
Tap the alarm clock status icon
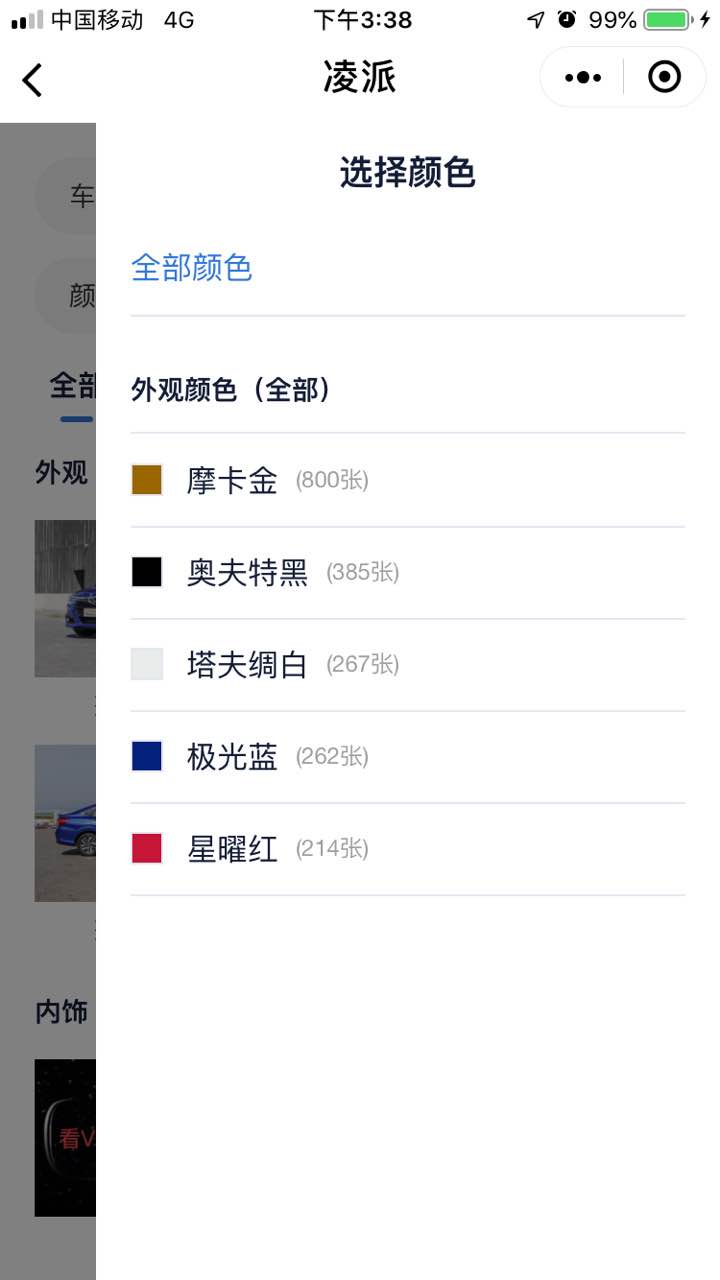567,19
